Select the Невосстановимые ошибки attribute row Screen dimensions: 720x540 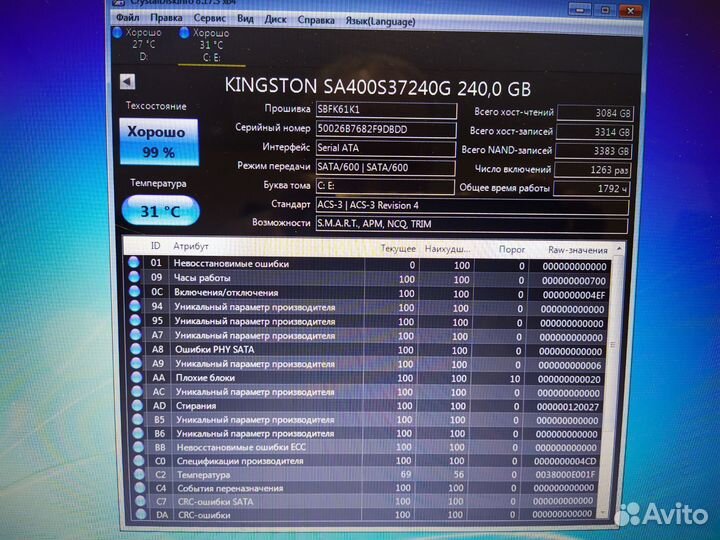[x=367, y=264]
